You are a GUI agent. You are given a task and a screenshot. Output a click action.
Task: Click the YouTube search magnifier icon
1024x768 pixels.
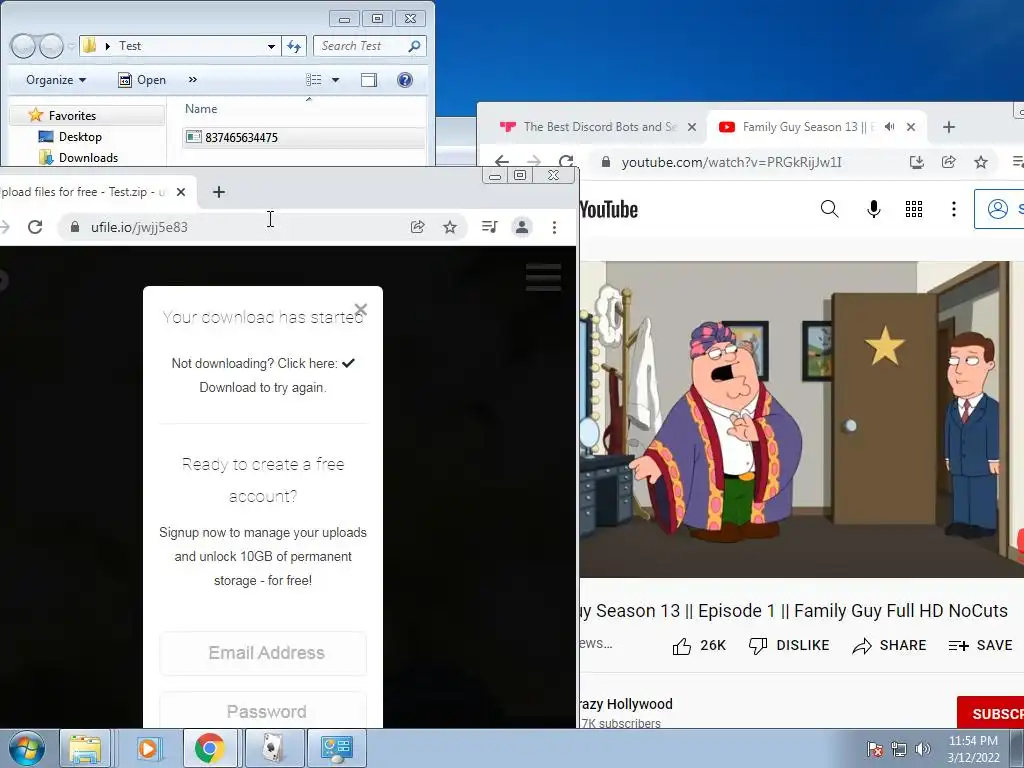[x=829, y=209]
